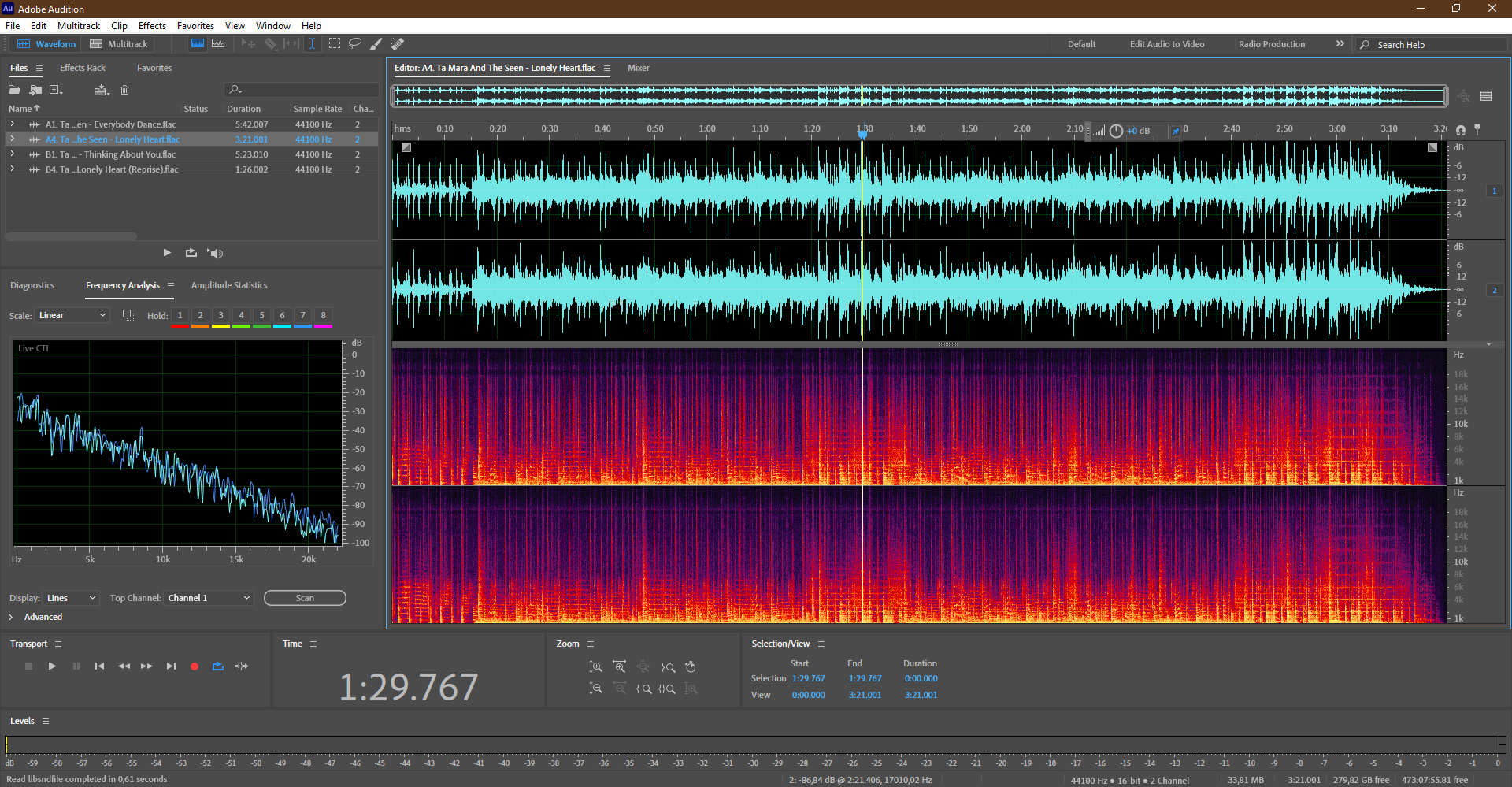Open the Favorites menu in the menu bar
The height and width of the screenshot is (787, 1512).
coord(195,26)
